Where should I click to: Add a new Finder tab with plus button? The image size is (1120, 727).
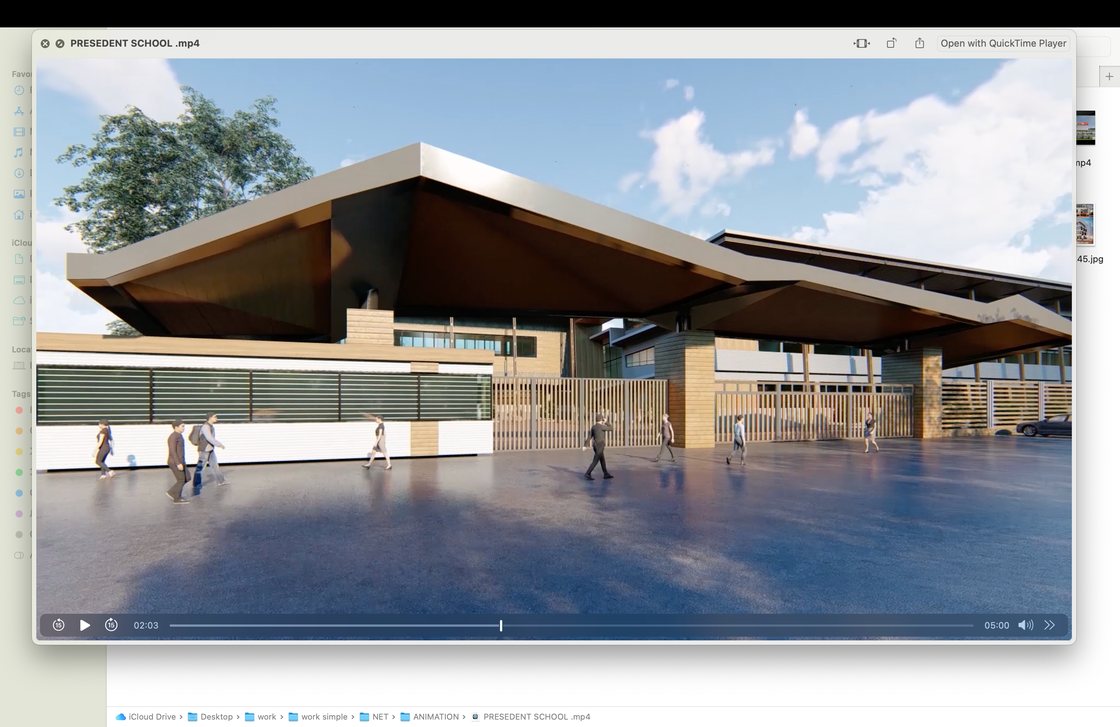(1109, 76)
